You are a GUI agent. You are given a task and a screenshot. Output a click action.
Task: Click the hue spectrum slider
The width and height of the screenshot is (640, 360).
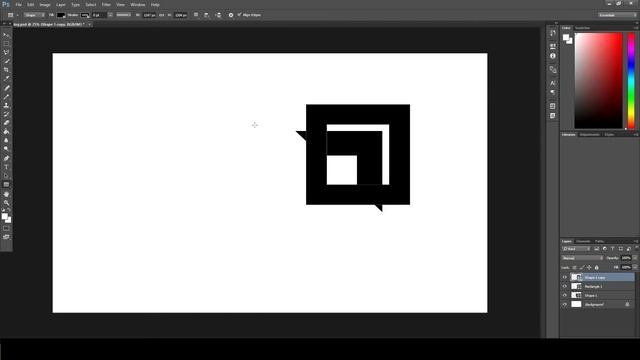point(631,81)
